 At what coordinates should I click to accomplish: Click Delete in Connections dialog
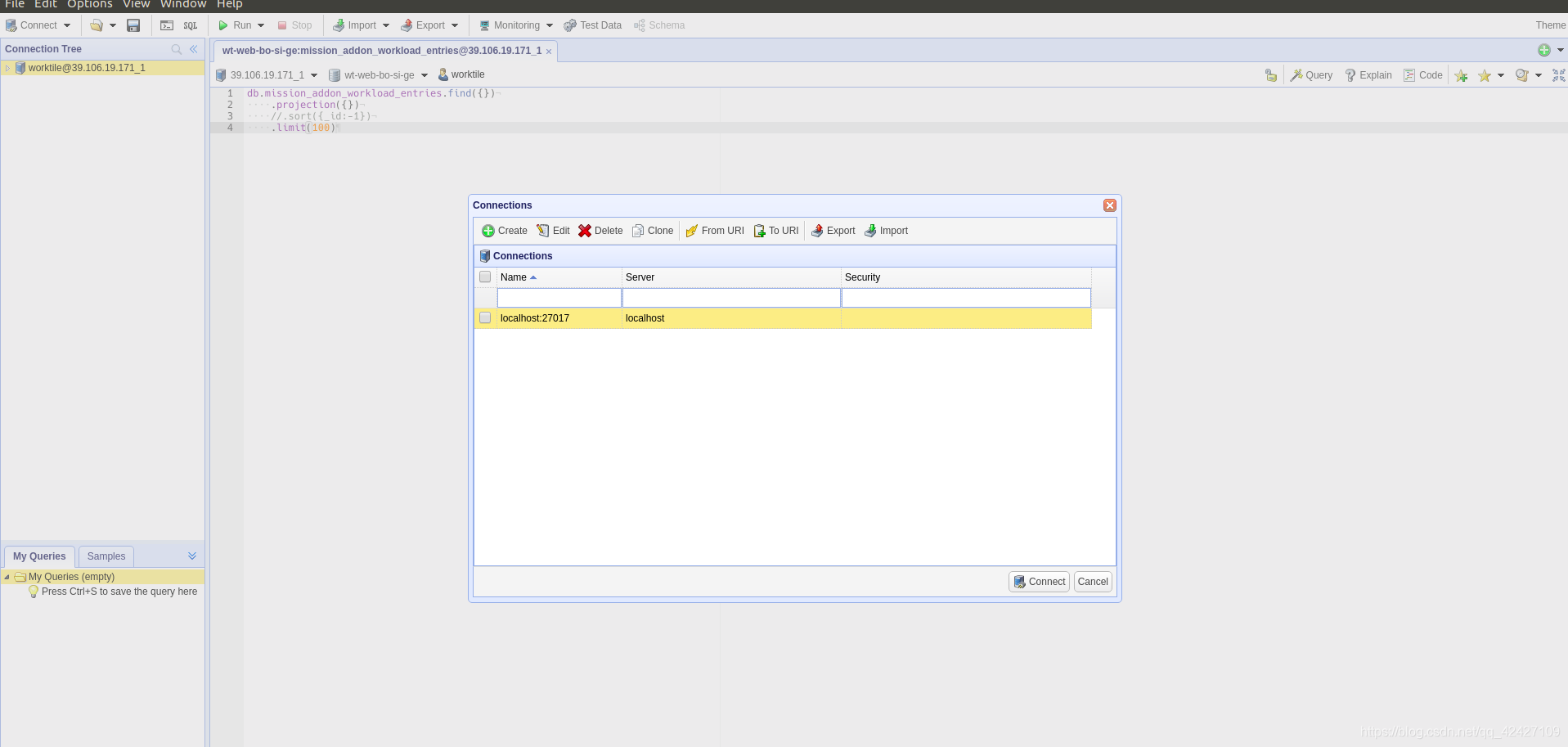click(x=600, y=231)
